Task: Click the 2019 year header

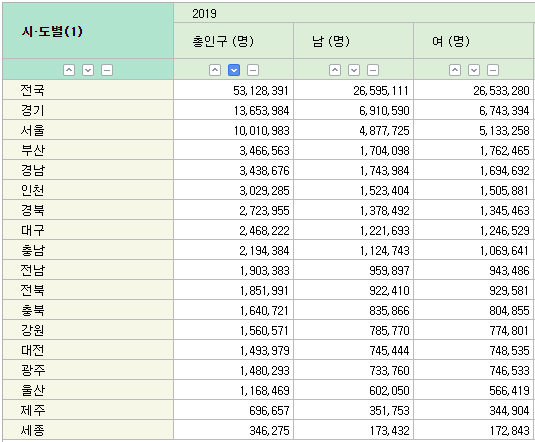Action: tap(204, 14)
